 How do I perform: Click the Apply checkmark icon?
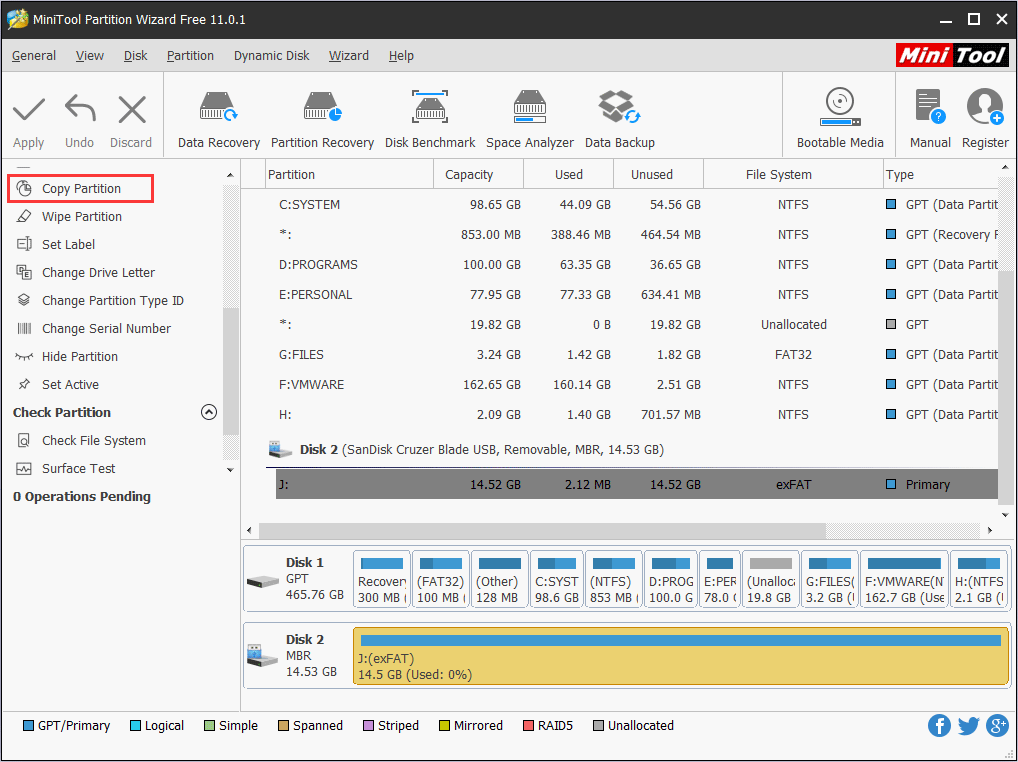coord(29,110)
